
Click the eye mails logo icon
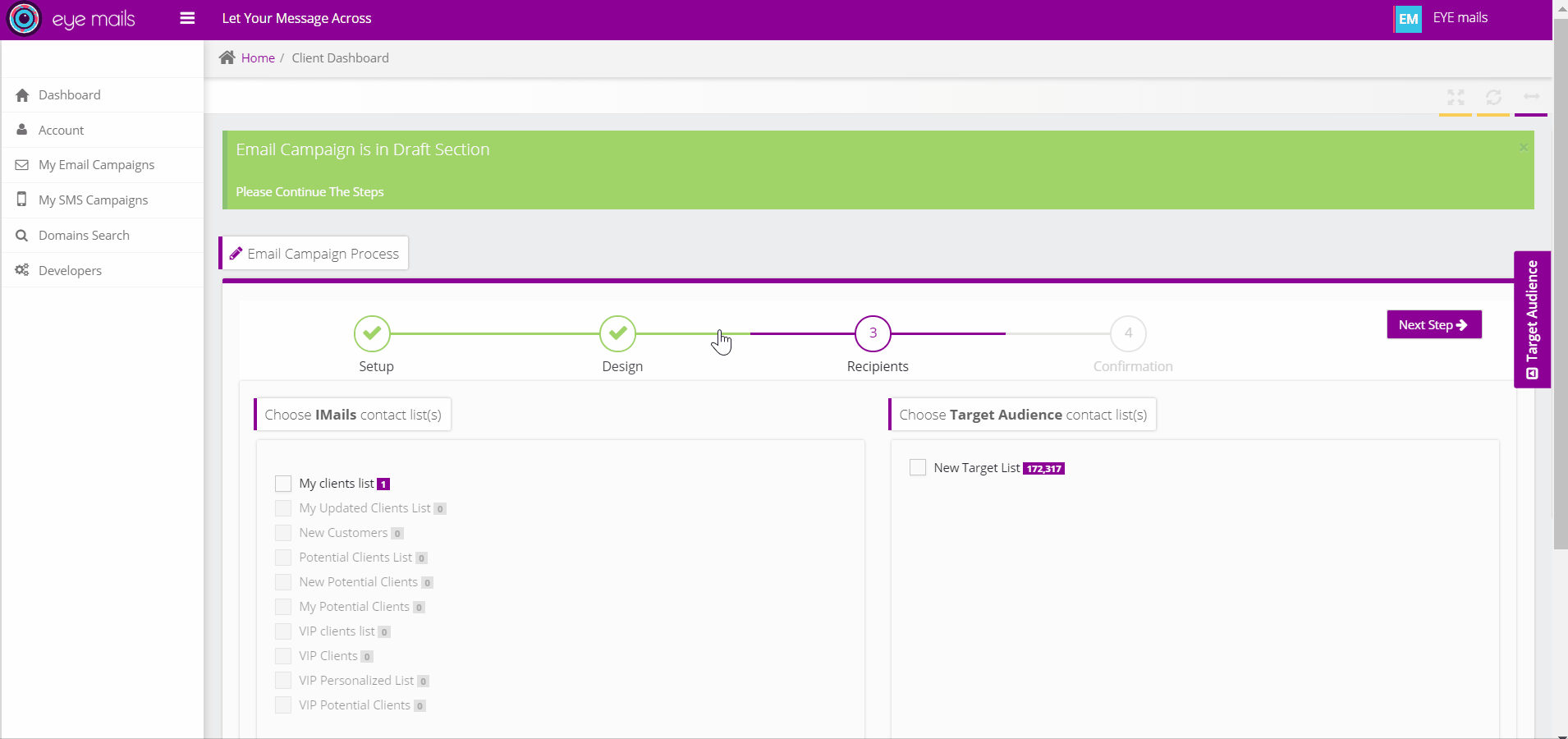tap(24, 19)
